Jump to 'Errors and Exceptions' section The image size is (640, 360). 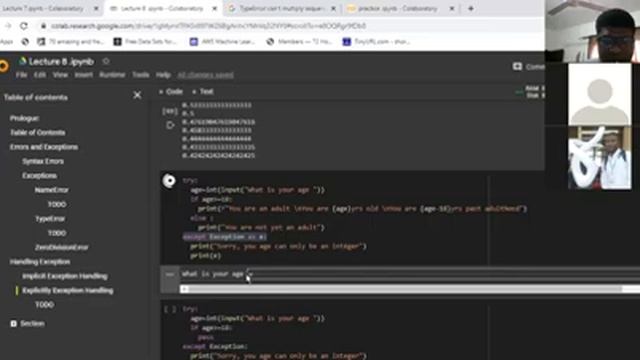(44, 147)
